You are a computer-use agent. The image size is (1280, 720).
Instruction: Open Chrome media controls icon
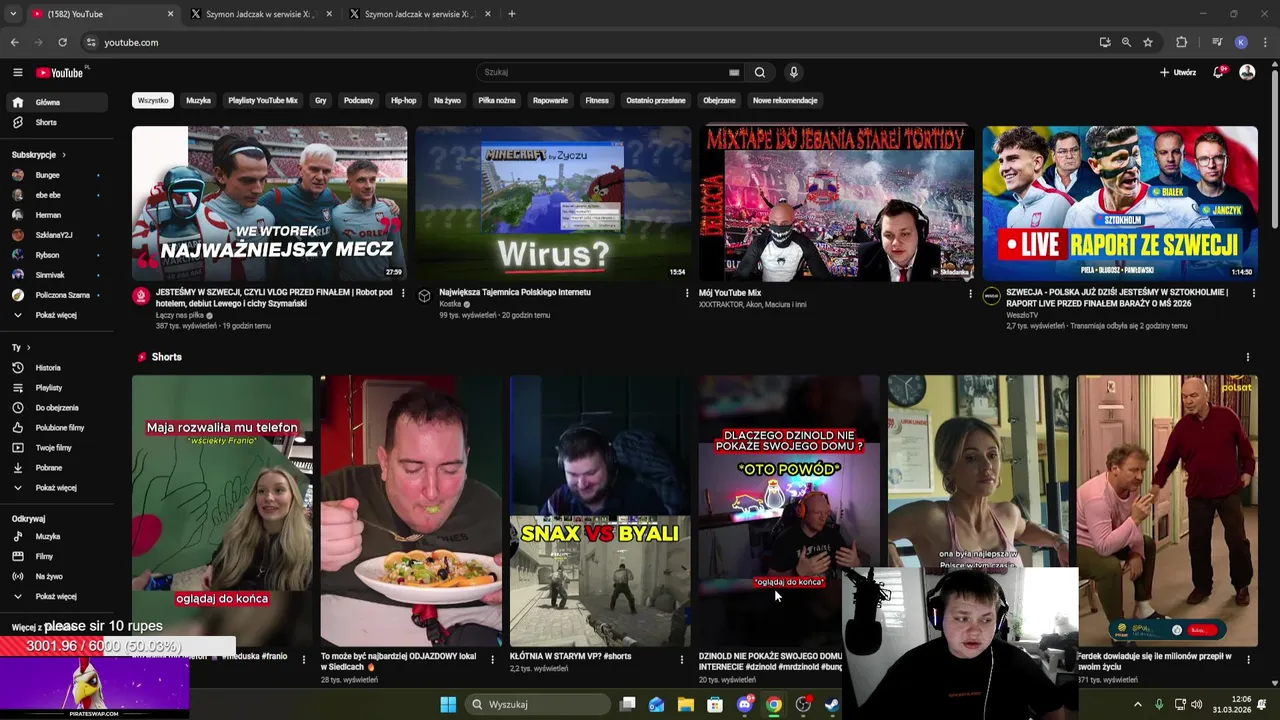1217,42
